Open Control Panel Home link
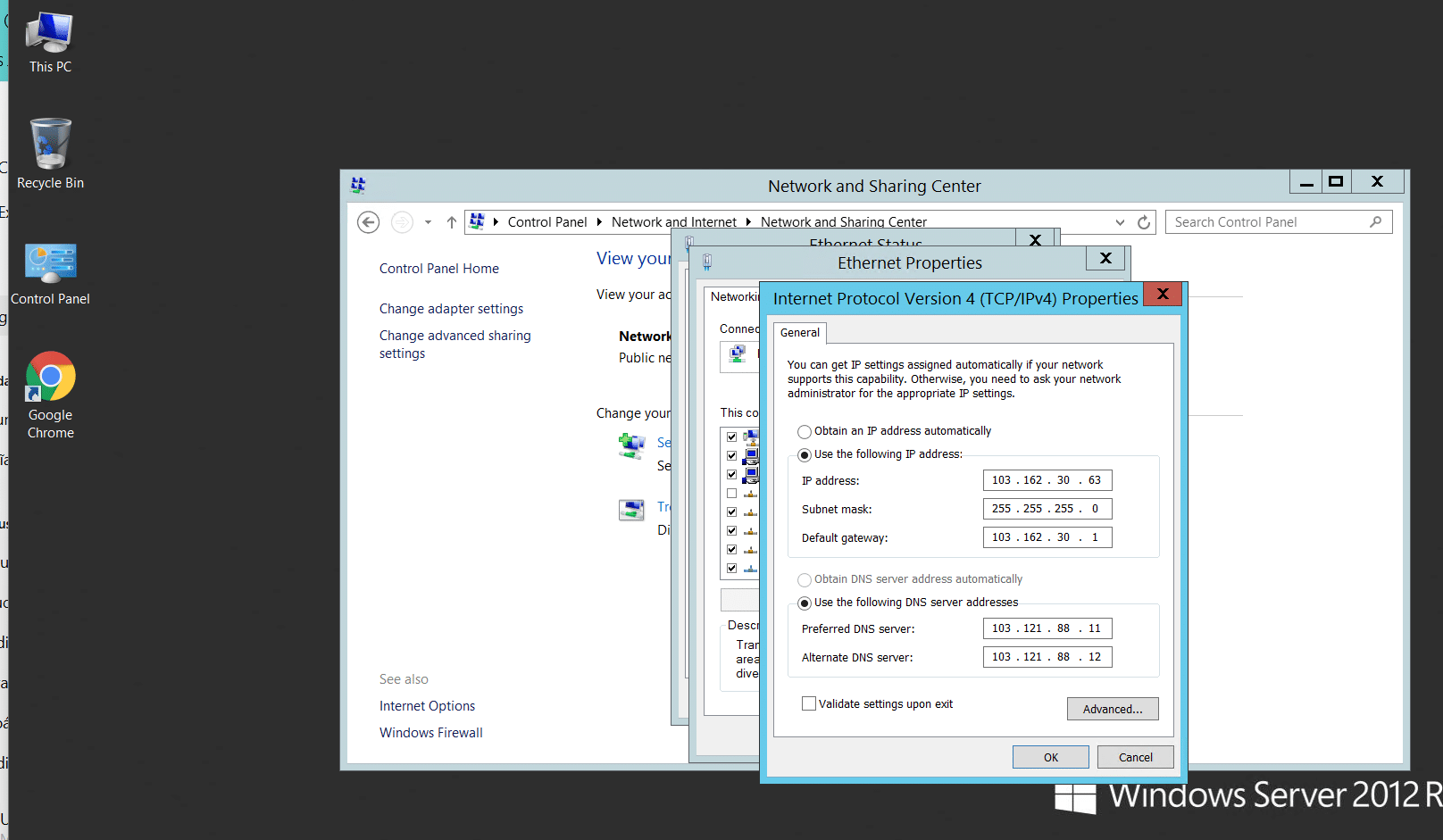Image resolution: width=1443 pixels, height=840 pixels. [x=439, y=269]
